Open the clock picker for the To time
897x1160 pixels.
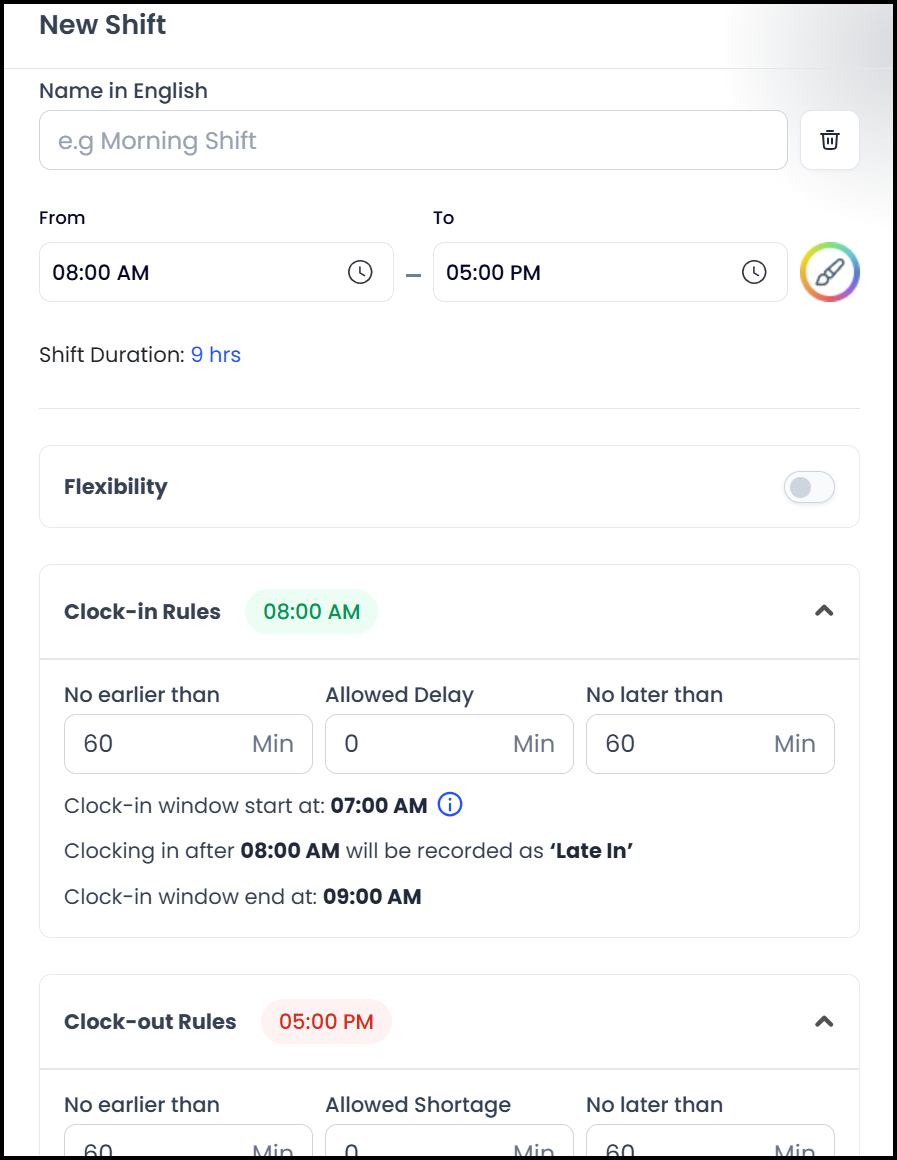click(x=753, y=272)
